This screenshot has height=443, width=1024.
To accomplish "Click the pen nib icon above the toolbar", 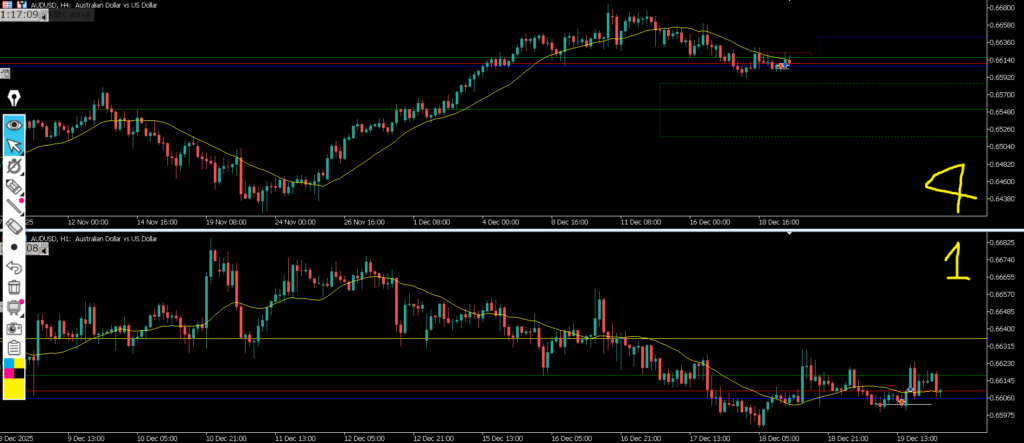I will 14,98.
